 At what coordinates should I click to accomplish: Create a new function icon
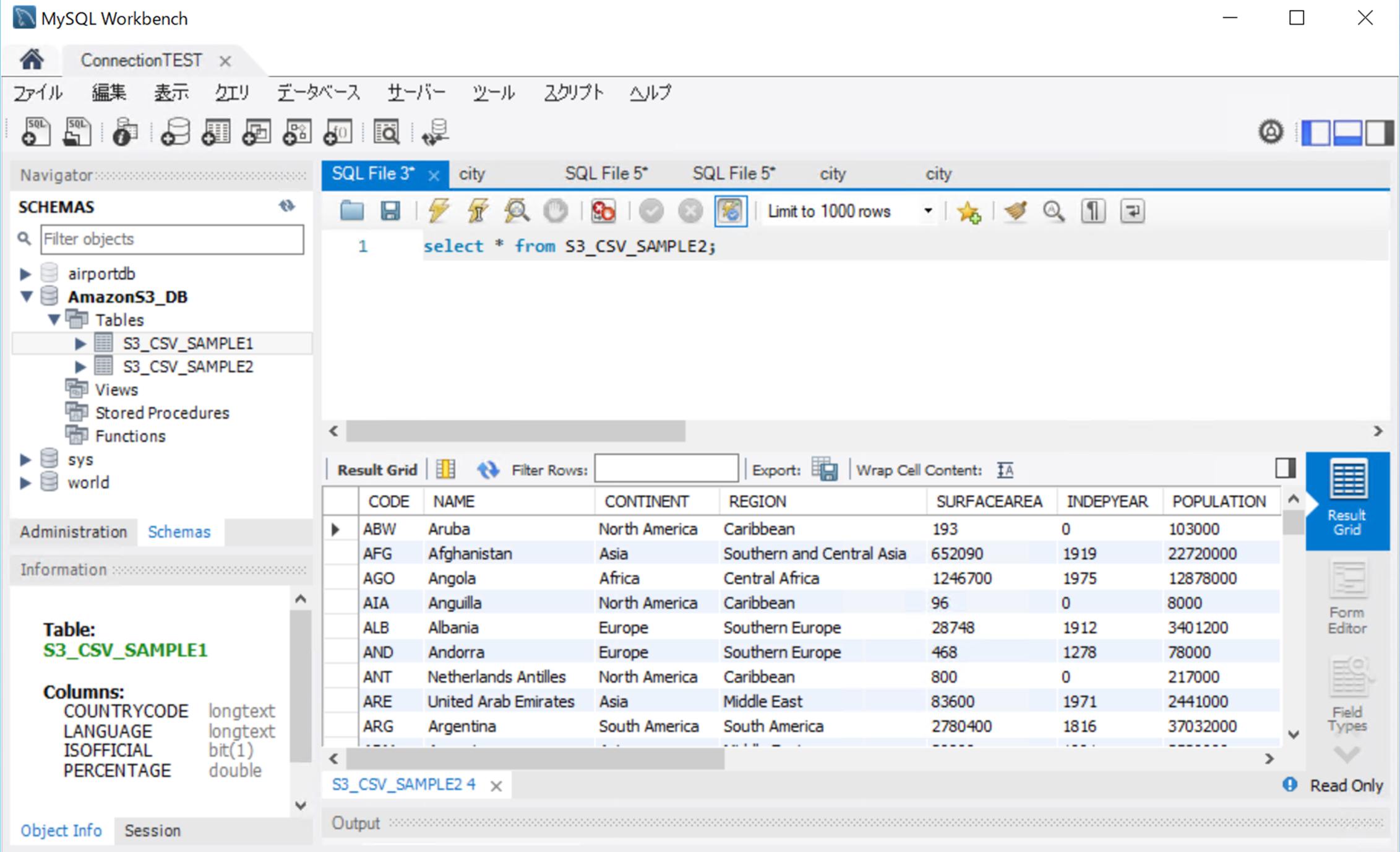[x=337, y=132]
